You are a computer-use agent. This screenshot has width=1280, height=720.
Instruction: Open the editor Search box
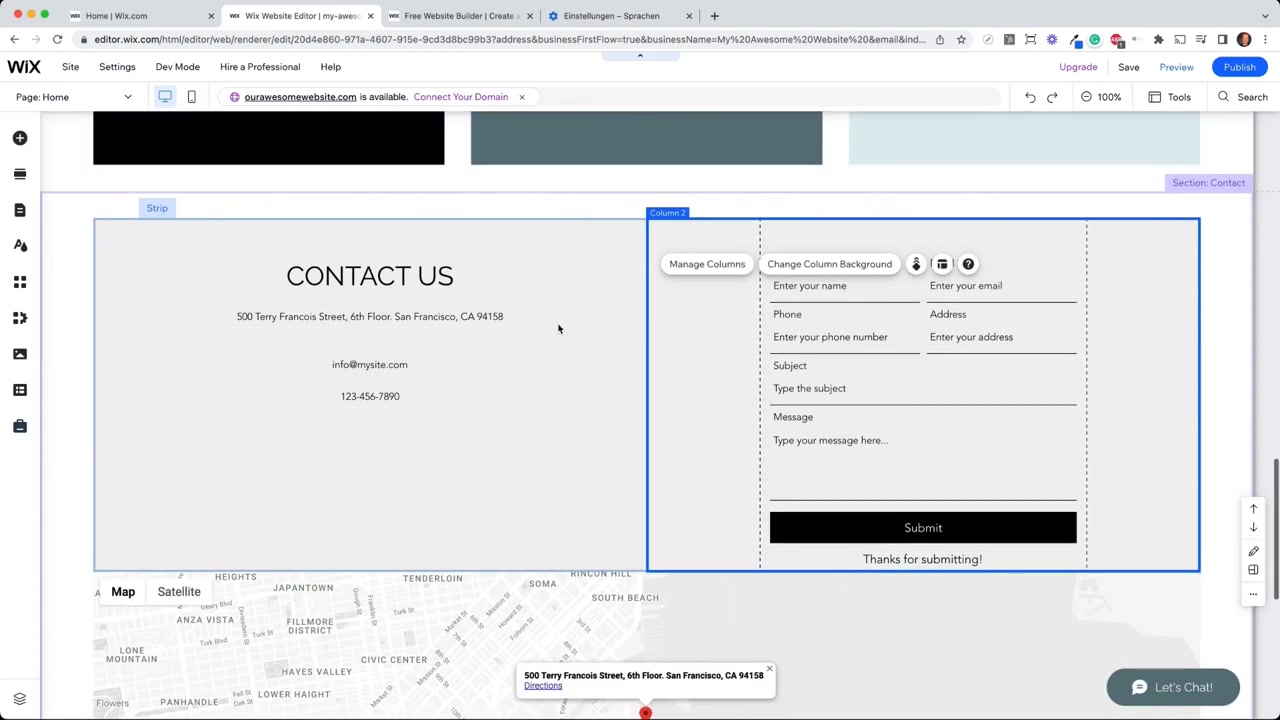click(x=1242, y=97)
